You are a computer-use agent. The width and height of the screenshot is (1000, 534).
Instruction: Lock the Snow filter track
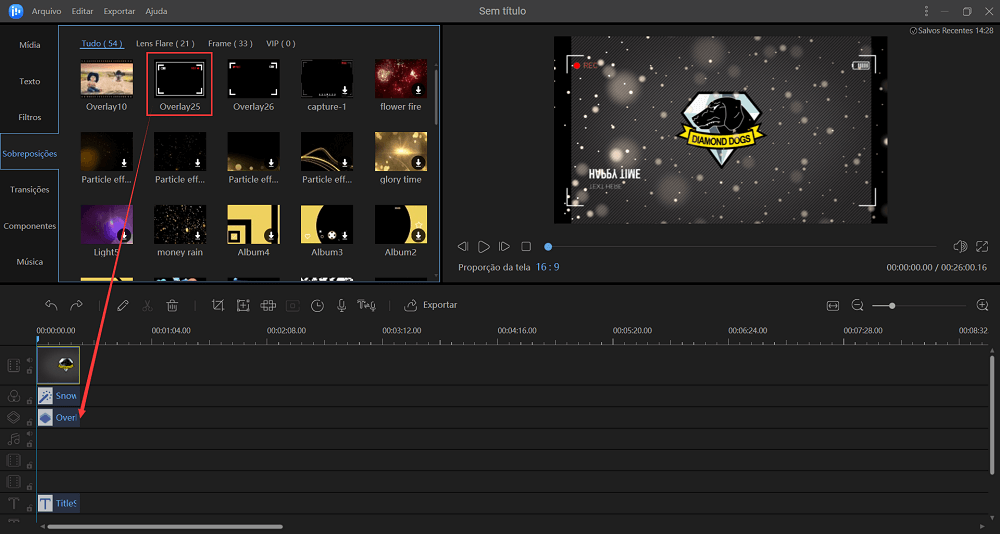pos(29,401)
